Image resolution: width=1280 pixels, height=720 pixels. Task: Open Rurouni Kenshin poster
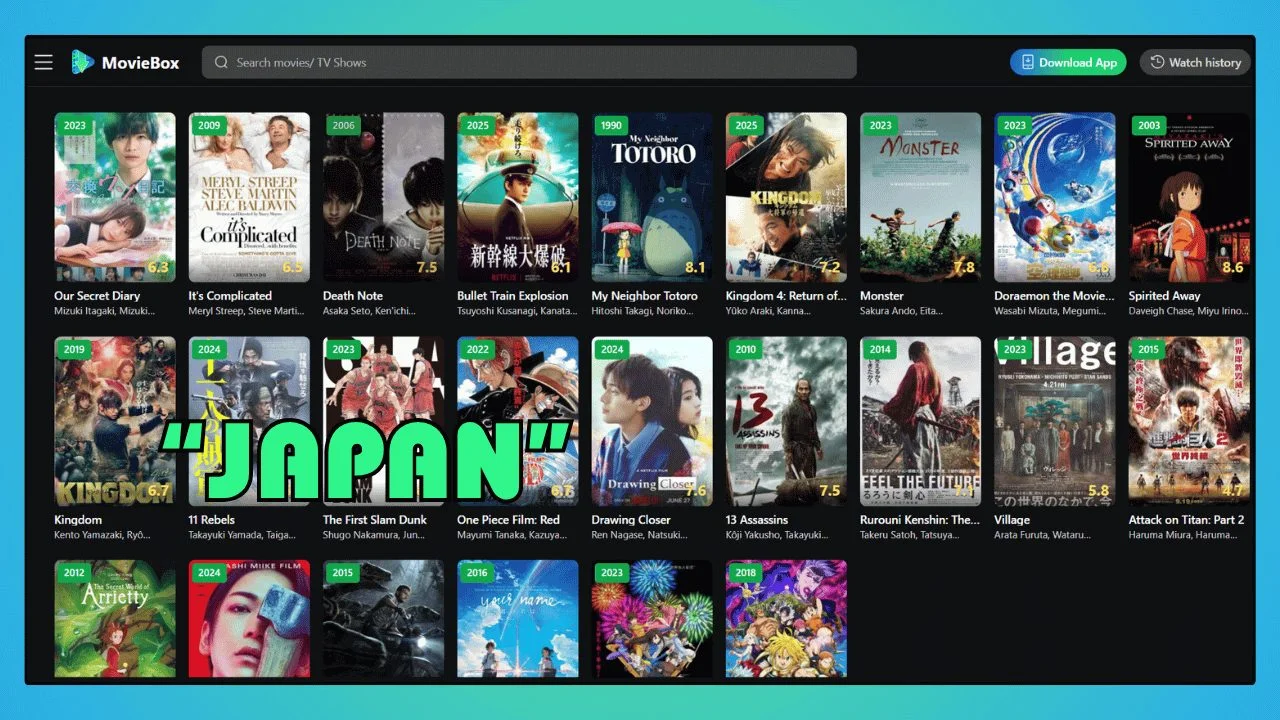[921, 421]
